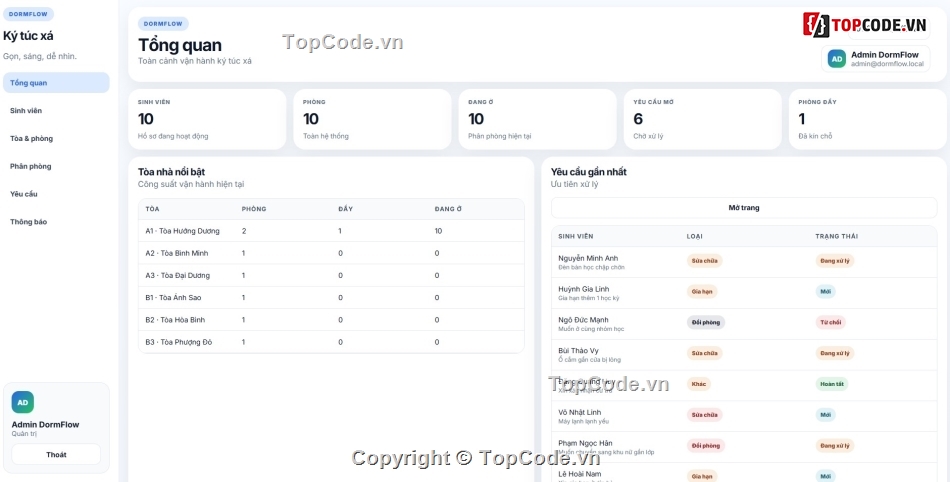Click the Đổi phòng badge for Ngô Đức Mạnh
The width and height of the screenshot is (950, 482).
point(706,322)
